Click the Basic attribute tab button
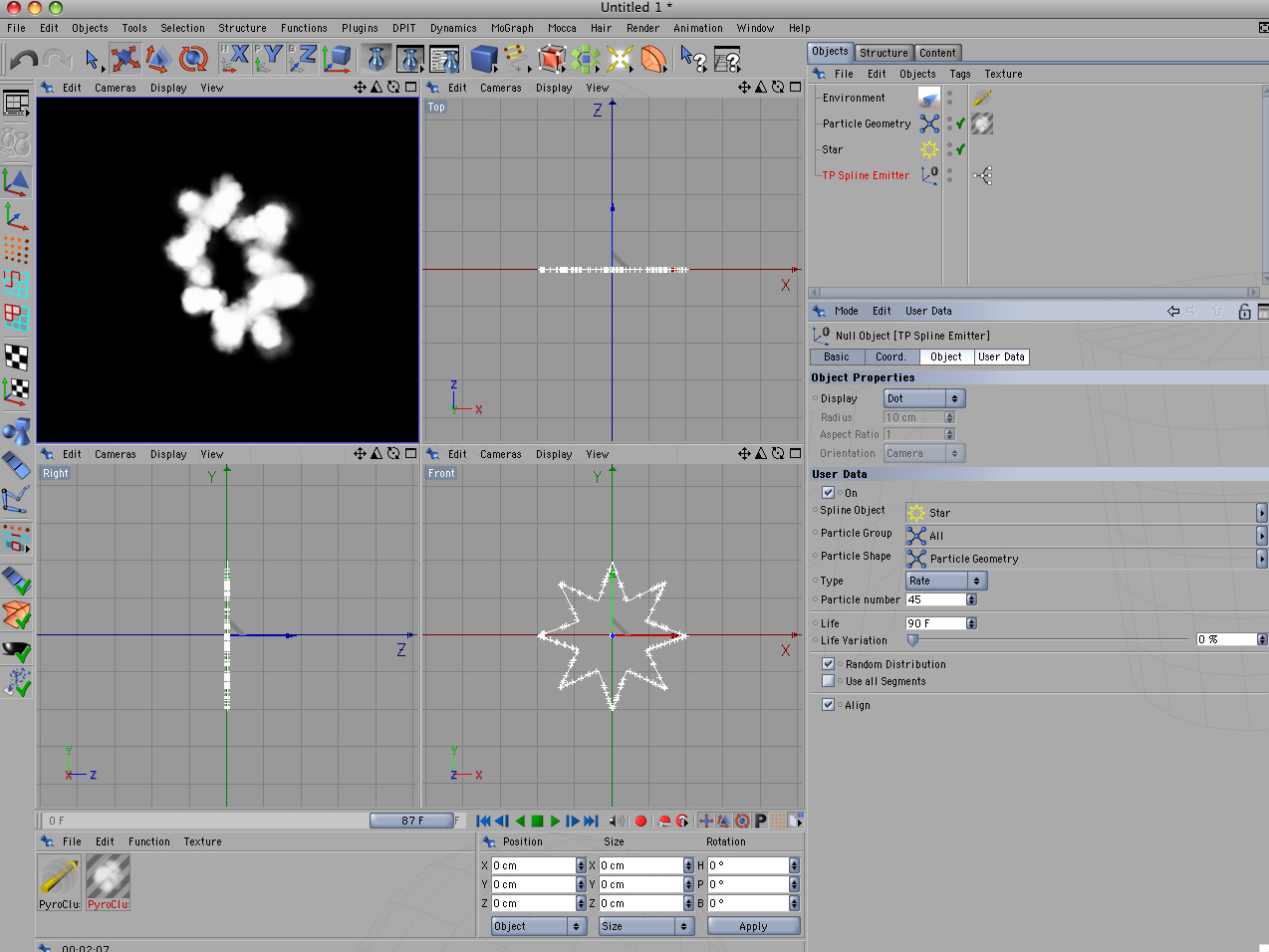Image resolution: width=1269 pixels, height=952 pixels. click(837, 357)
